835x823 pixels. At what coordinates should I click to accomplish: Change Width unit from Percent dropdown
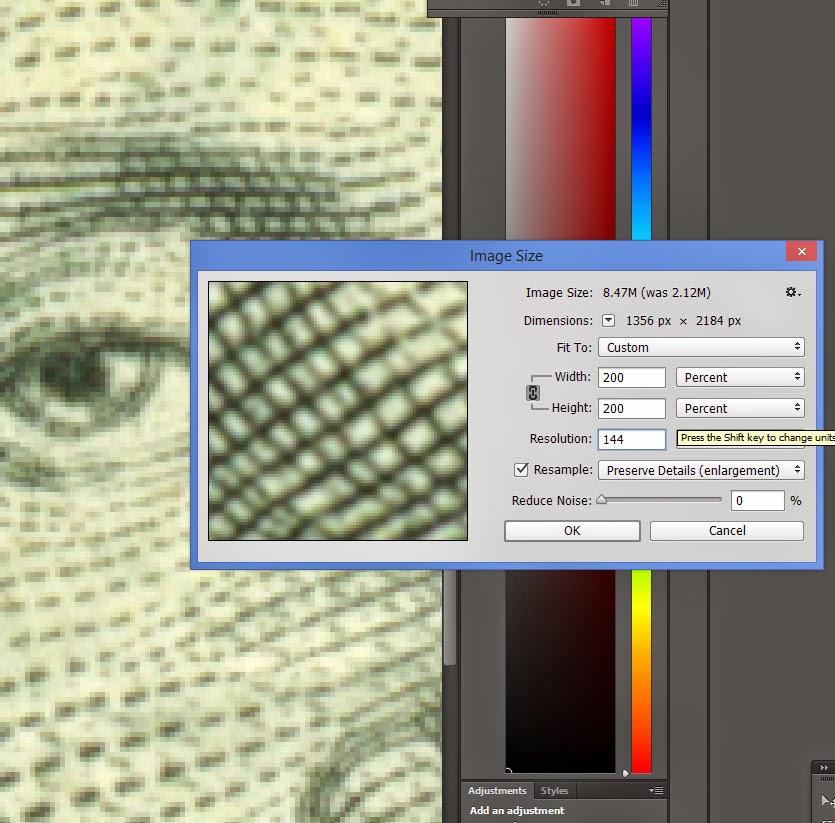pos(740,377)
